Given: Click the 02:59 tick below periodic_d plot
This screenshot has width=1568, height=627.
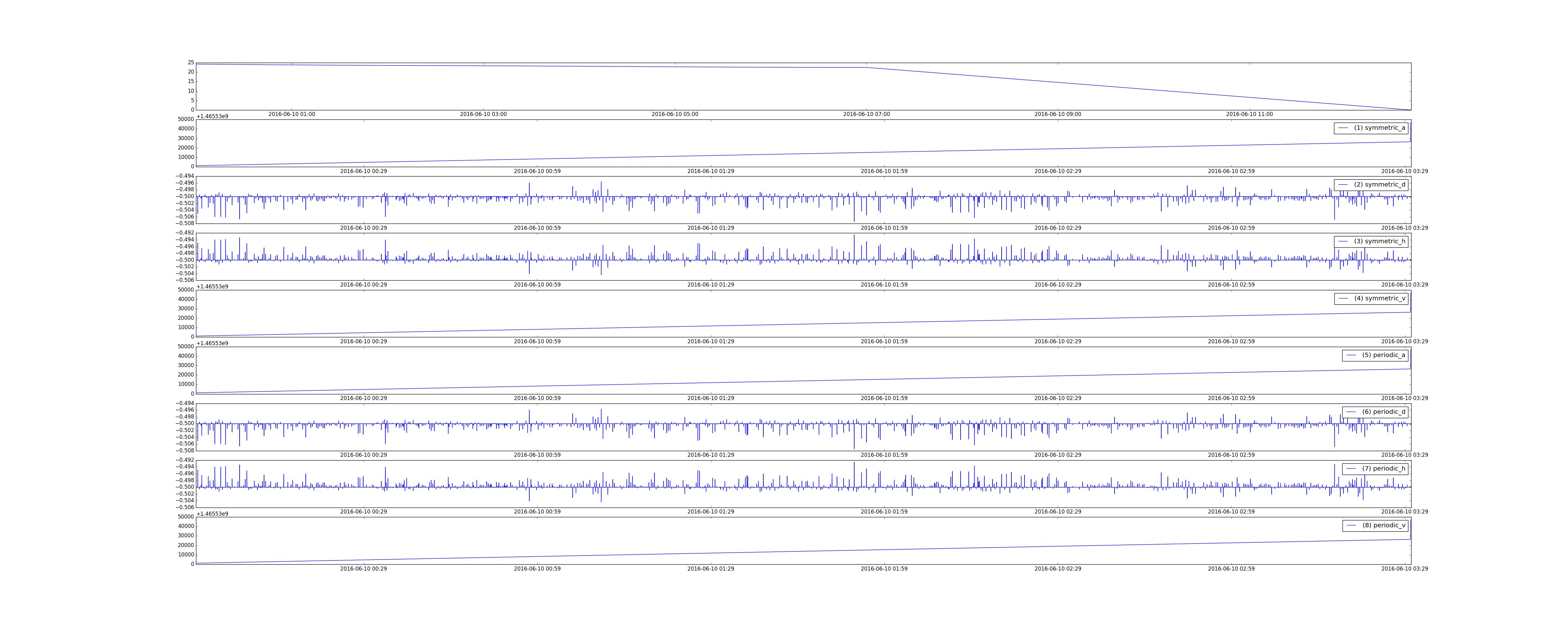Looking at the screenshot, I should (x=1232, y=455).
